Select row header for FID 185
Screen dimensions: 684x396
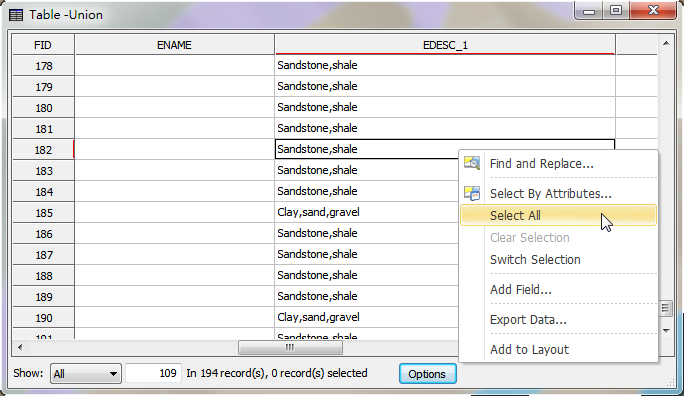pos(43,213)
